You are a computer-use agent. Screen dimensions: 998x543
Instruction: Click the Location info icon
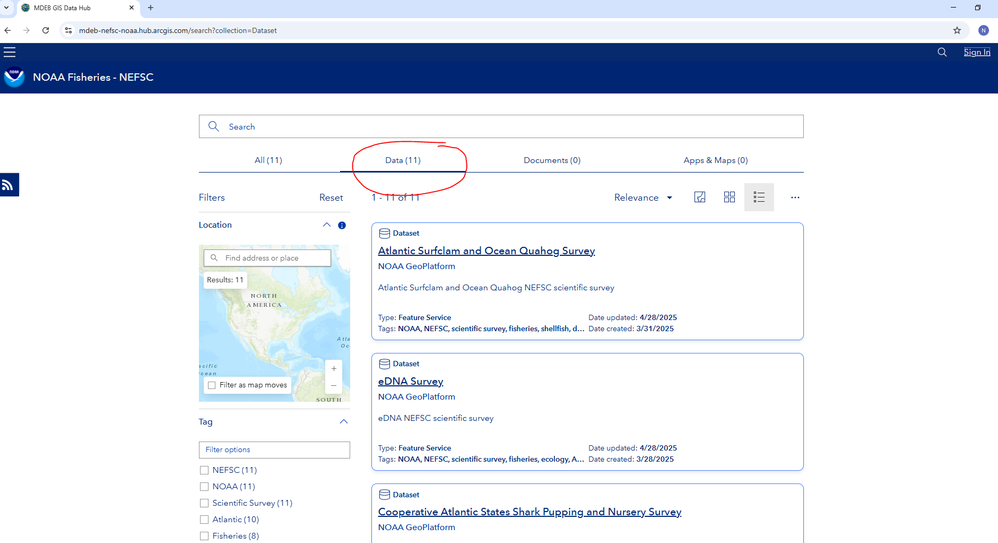[342, 225]
